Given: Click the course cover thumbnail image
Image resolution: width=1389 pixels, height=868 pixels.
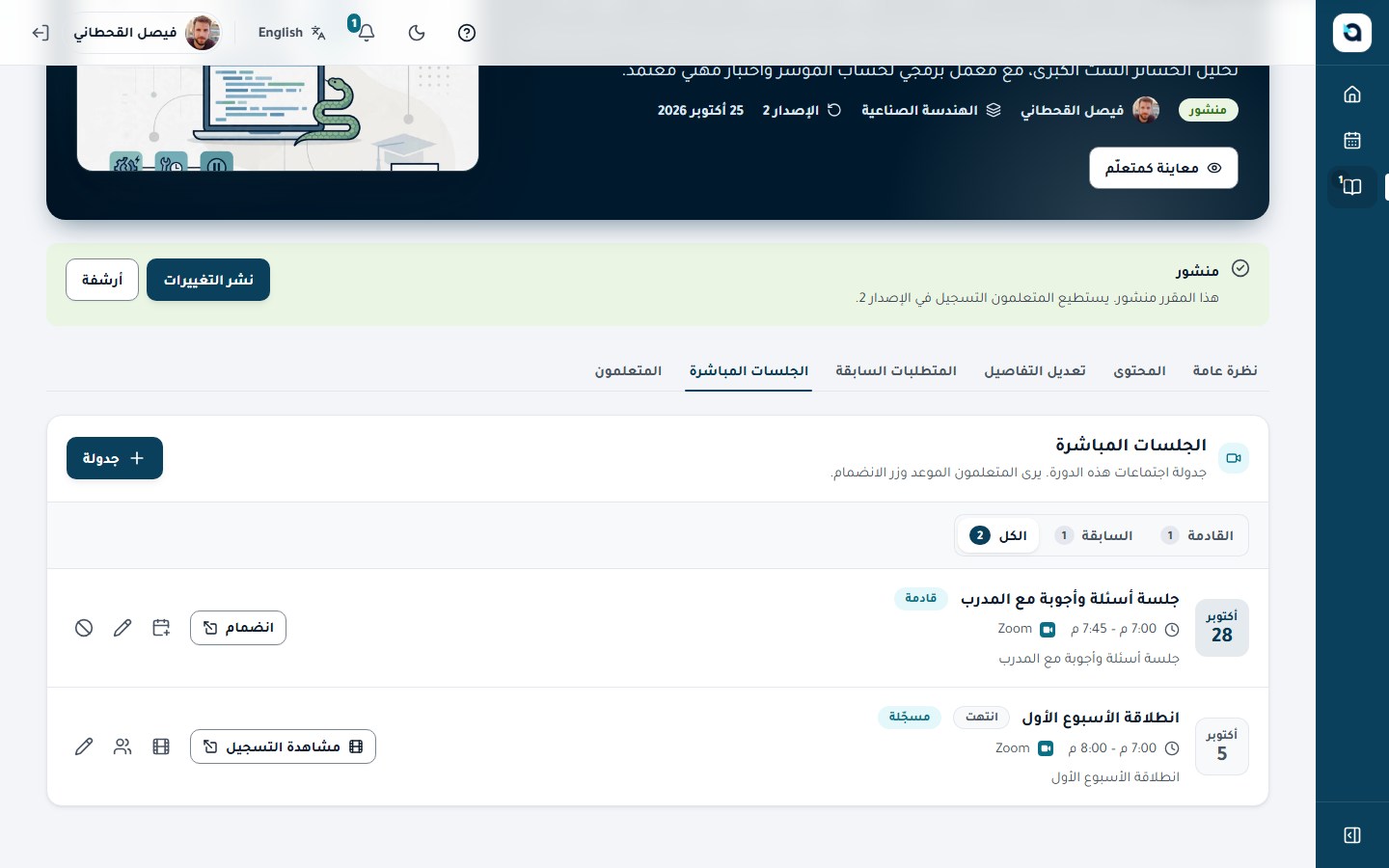Looking at the screenshot, I should pyautogui.click(x=278, y=118).
